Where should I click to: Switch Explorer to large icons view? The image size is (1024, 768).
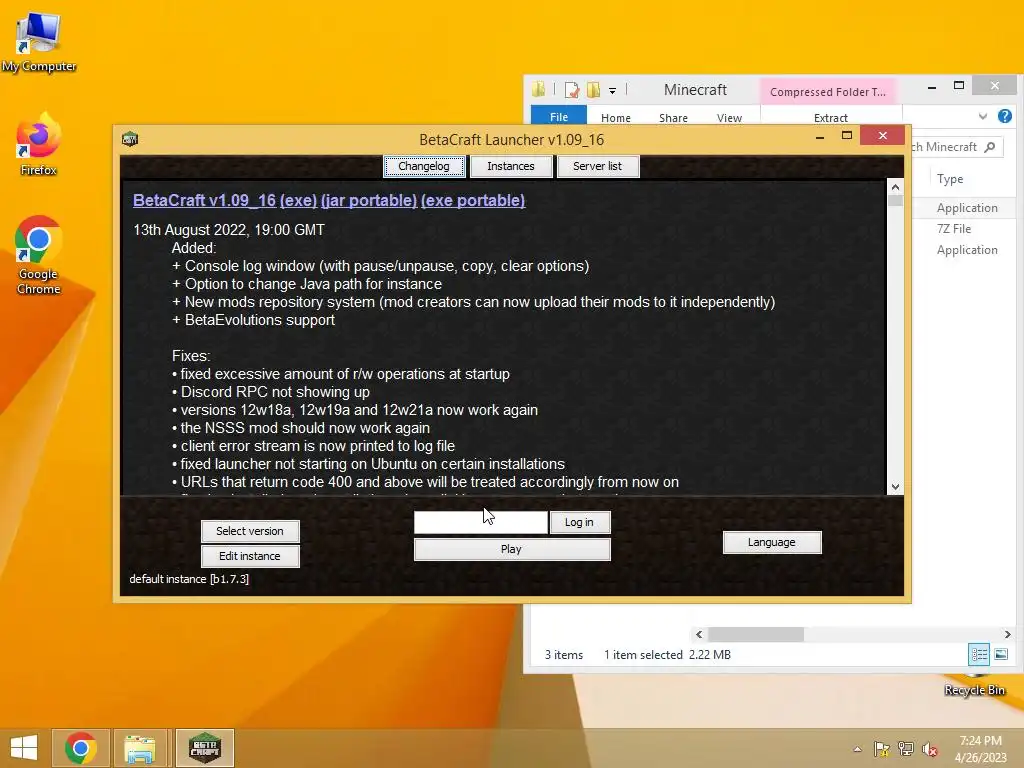(x=1001, y=654)
